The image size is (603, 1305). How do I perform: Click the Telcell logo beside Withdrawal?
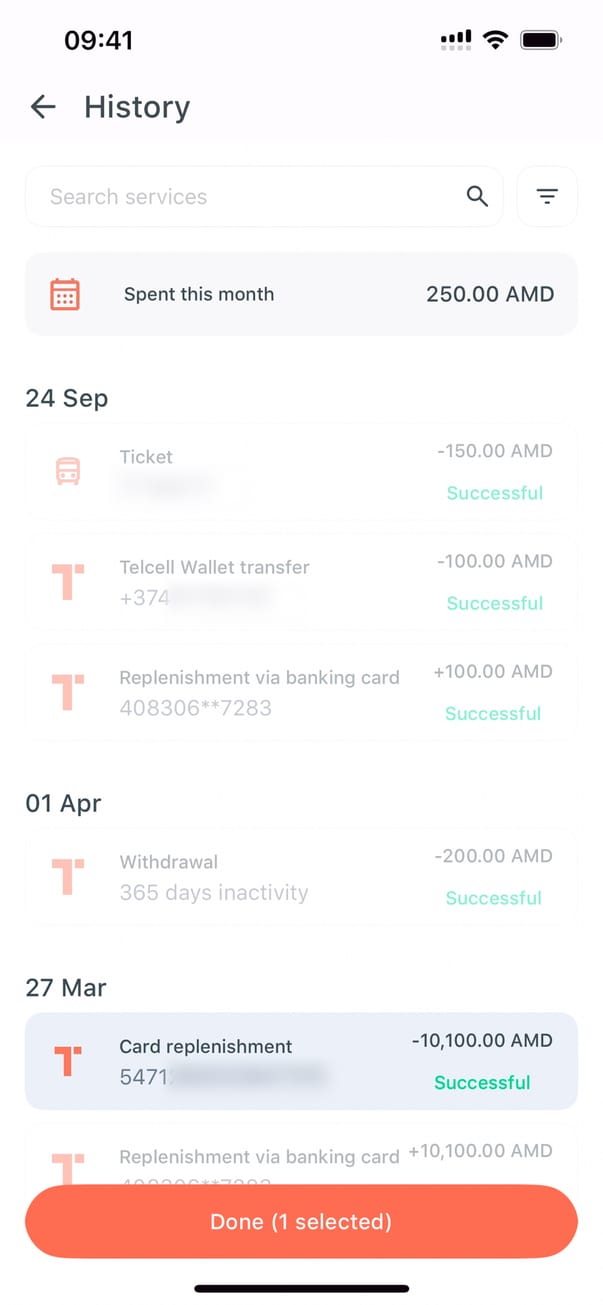coord(68,877)
